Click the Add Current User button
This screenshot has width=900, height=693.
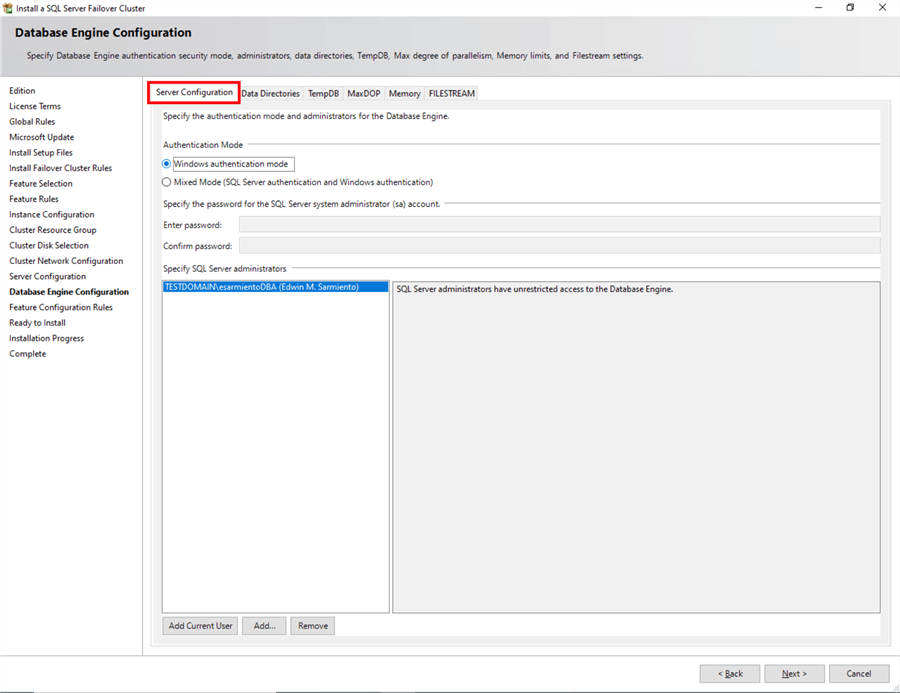click(x=200, y=626)
